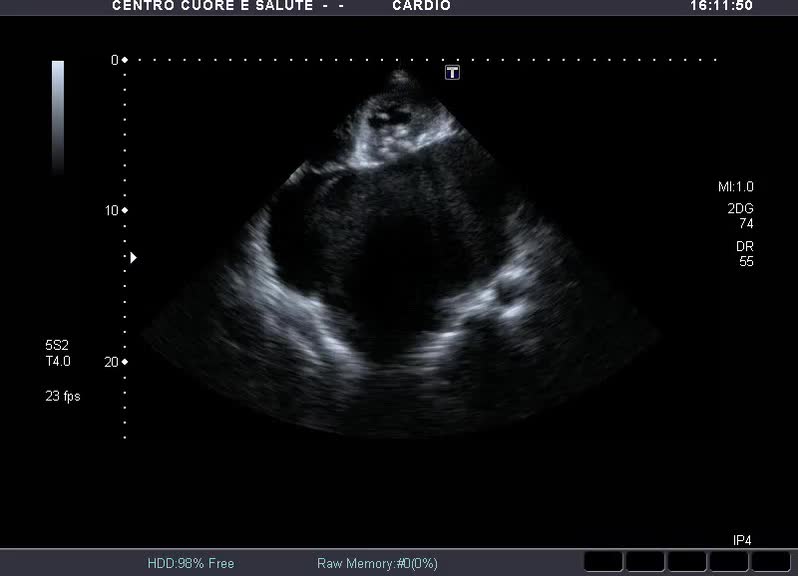The image size is (798, 576).
Task: Select the first empty status box
Action: click(603, 561)
